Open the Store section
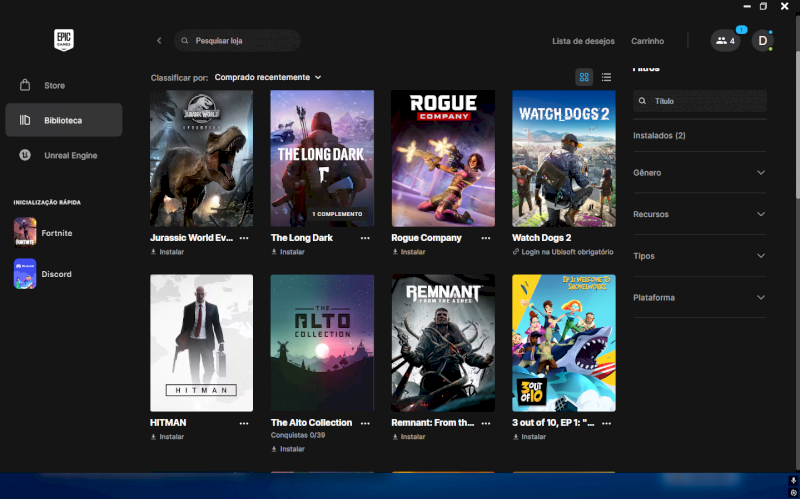Image resolution: width=800 pixels, height=499 pixels. [x=64, y=85]
